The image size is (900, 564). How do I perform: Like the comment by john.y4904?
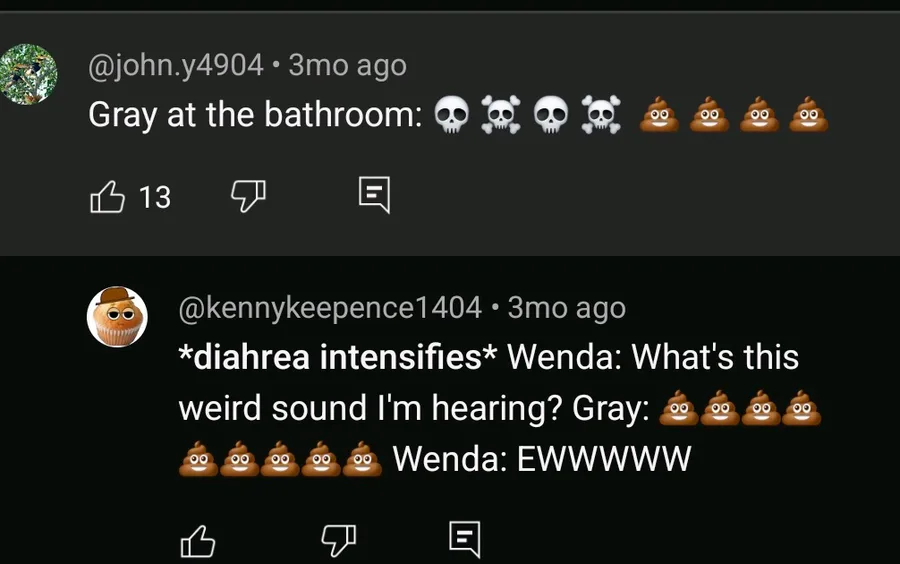pyautogui.click(x=107, y=197)
